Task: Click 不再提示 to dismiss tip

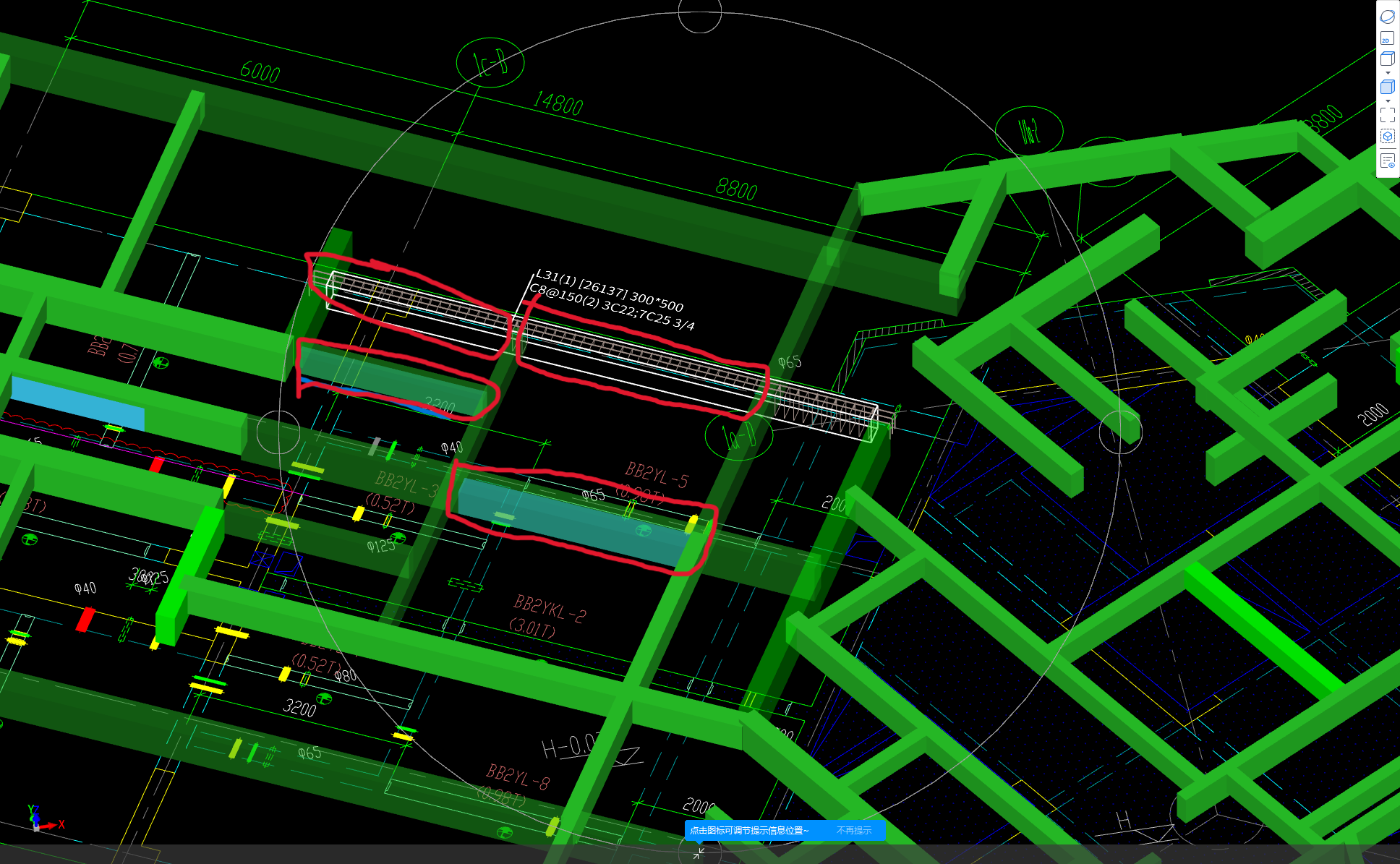Action: [854, 831]
